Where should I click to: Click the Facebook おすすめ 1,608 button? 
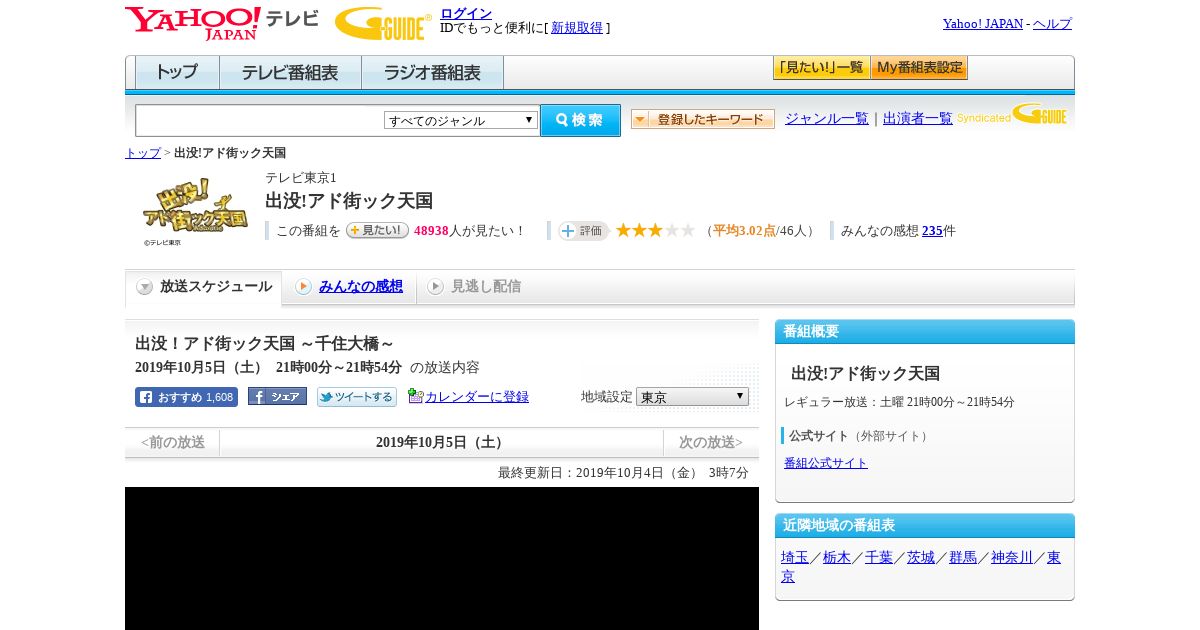point(186,397)
